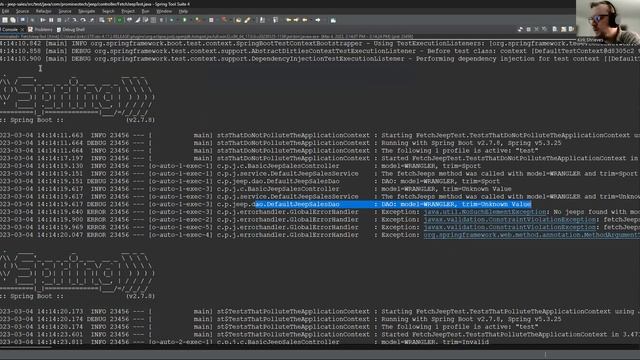The image size is (640, 360).
Task: Open the Navigate menu
Action: pos(87,11)
